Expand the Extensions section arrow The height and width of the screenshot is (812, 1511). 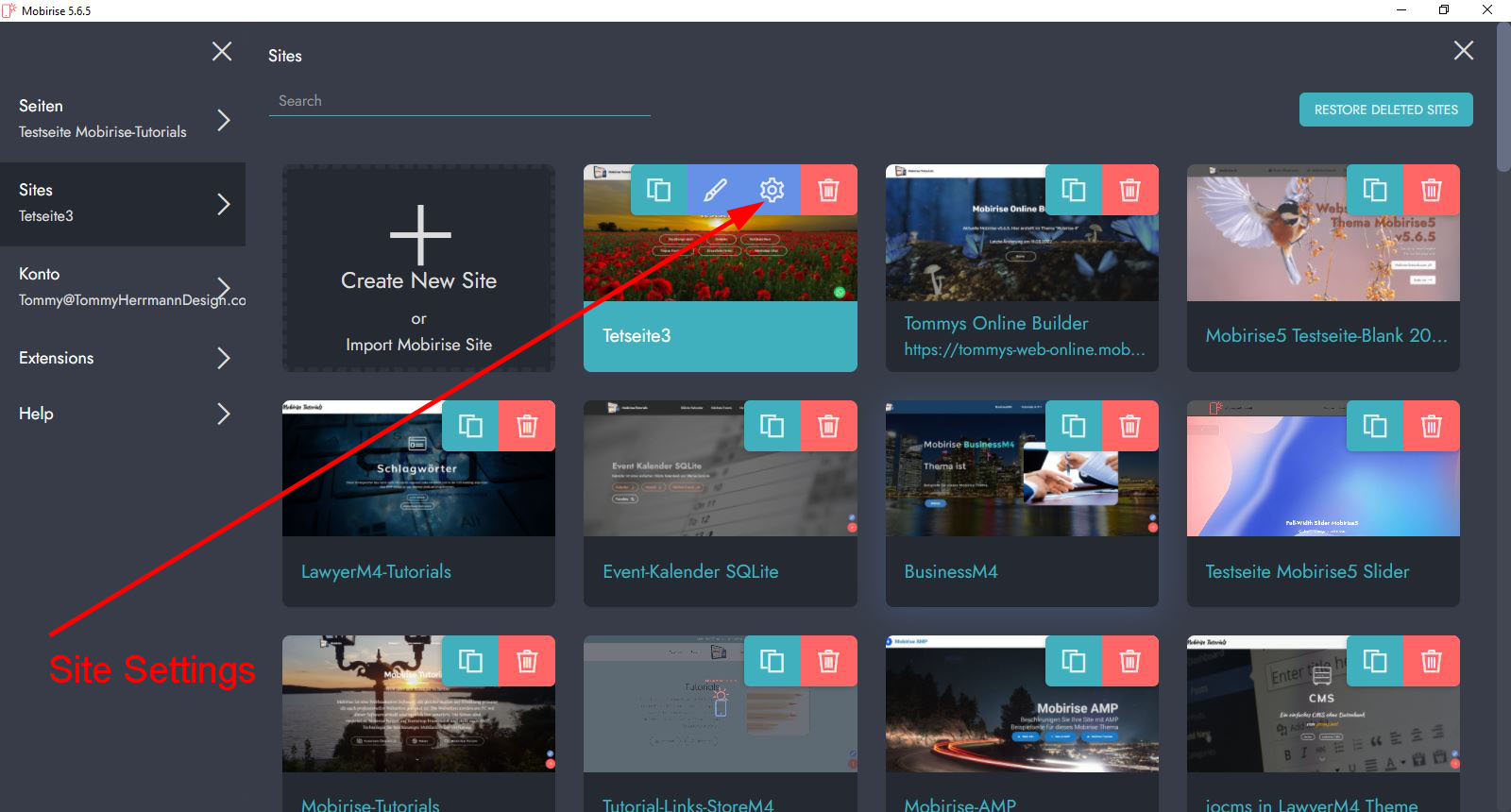[x=224, y=358]
